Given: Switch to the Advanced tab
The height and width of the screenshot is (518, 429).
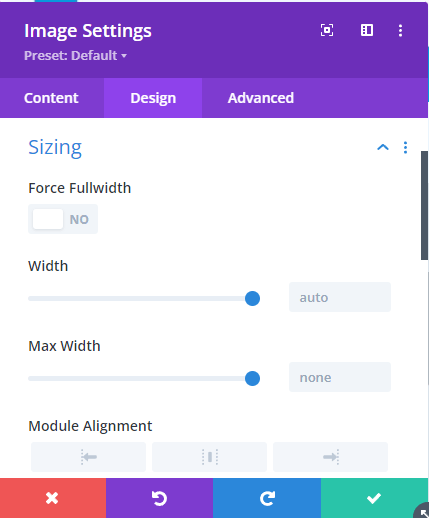Looking at the screenshot, I should (261, 98).
